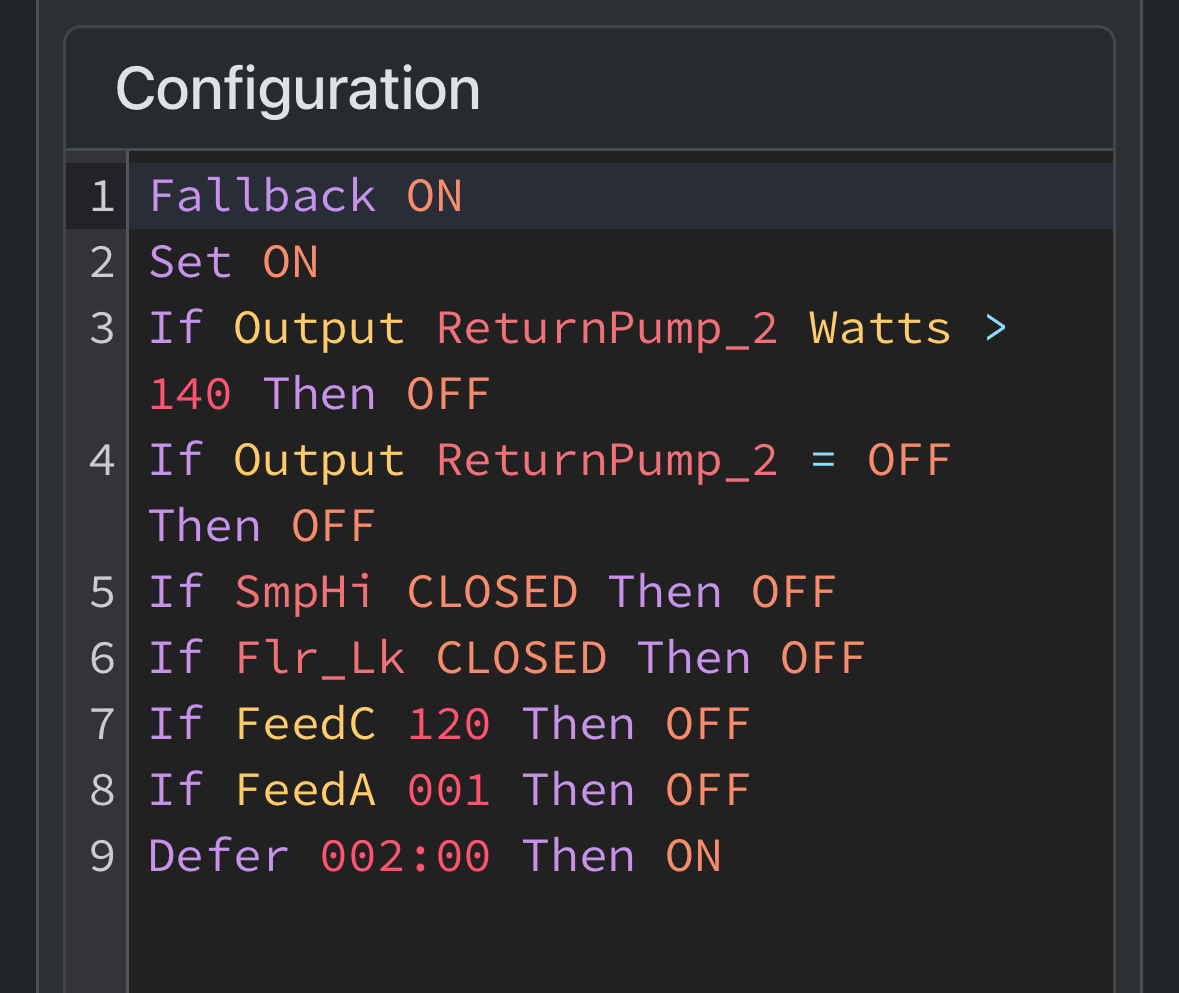Viewport: 1179px width, 993px height.
Task: Click the 'Fallback' keyword on line 1
Action: 262,196
